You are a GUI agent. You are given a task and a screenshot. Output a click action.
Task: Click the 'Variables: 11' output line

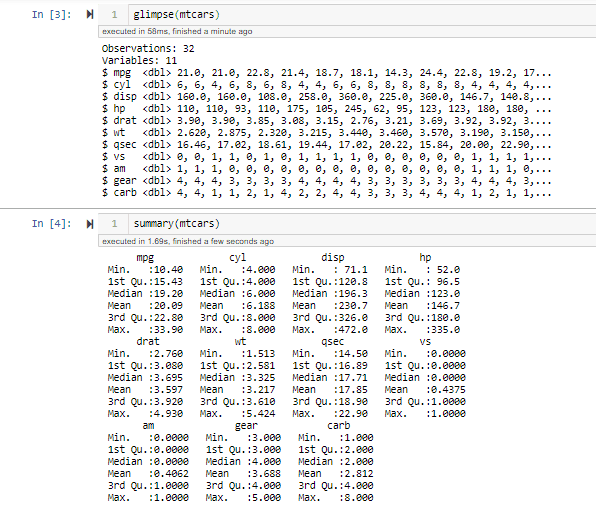(x=139, y=60)
